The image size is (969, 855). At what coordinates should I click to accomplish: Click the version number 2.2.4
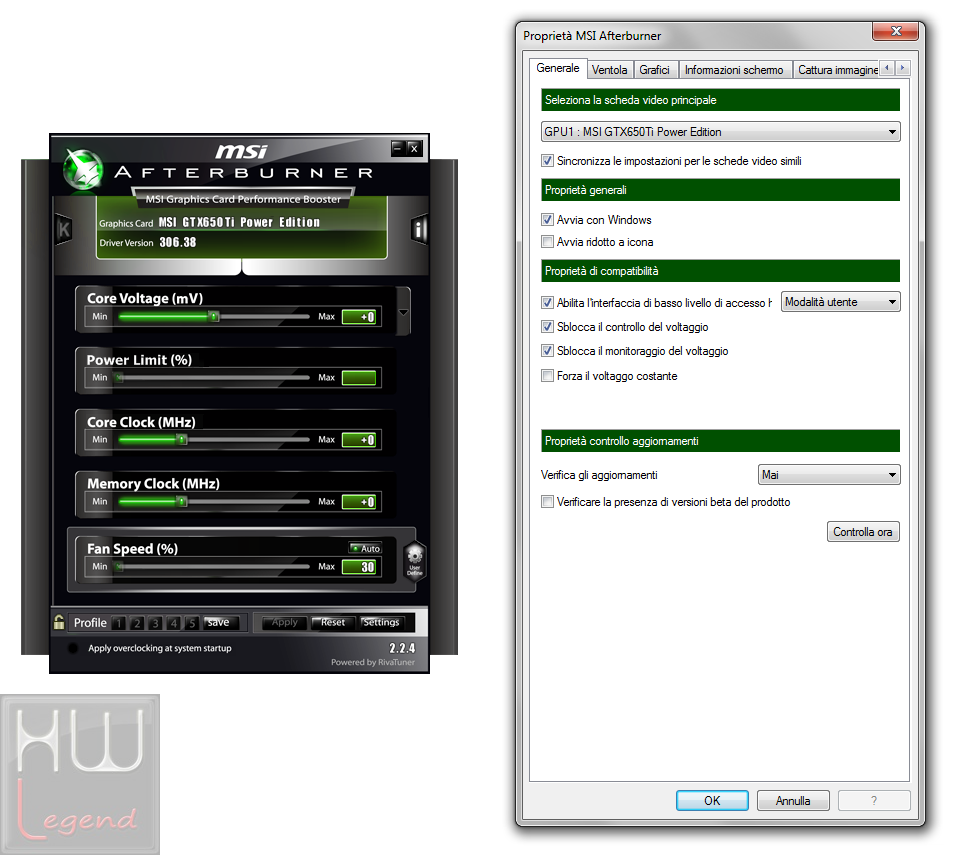[x=402, y=648]
